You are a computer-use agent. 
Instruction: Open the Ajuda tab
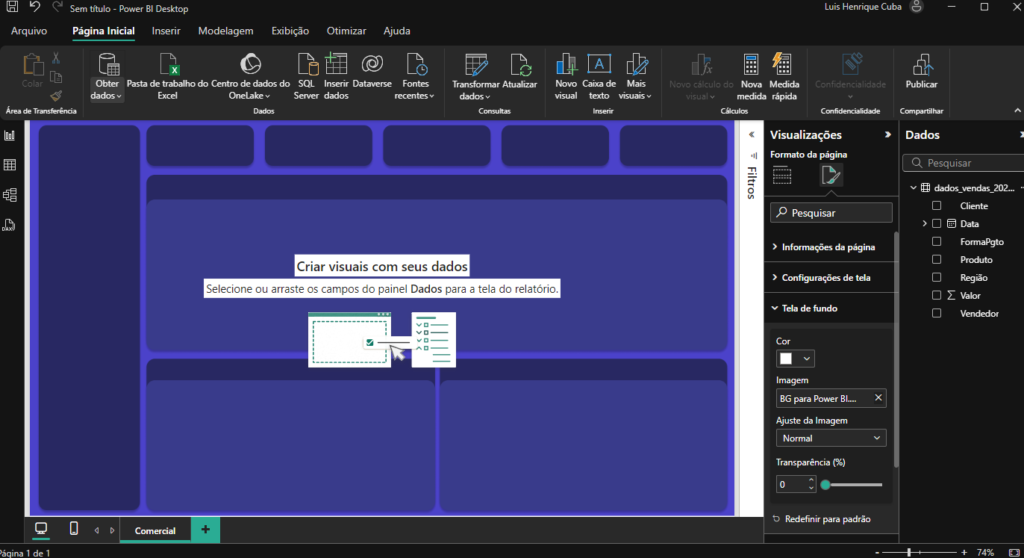click(x=396, y=31)
